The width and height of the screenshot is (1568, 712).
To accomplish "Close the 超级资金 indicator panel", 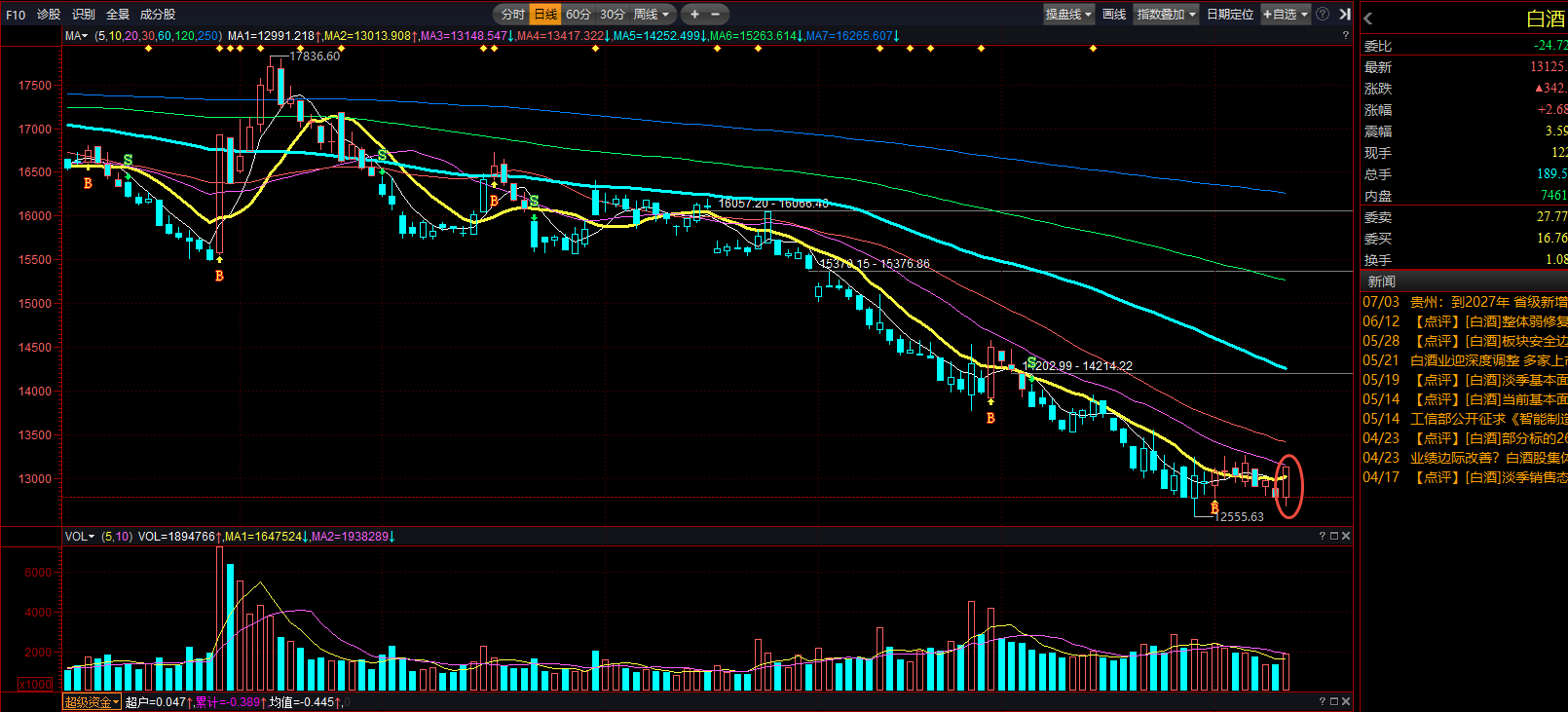I will pyautogui.click(x=1346, y=701).
